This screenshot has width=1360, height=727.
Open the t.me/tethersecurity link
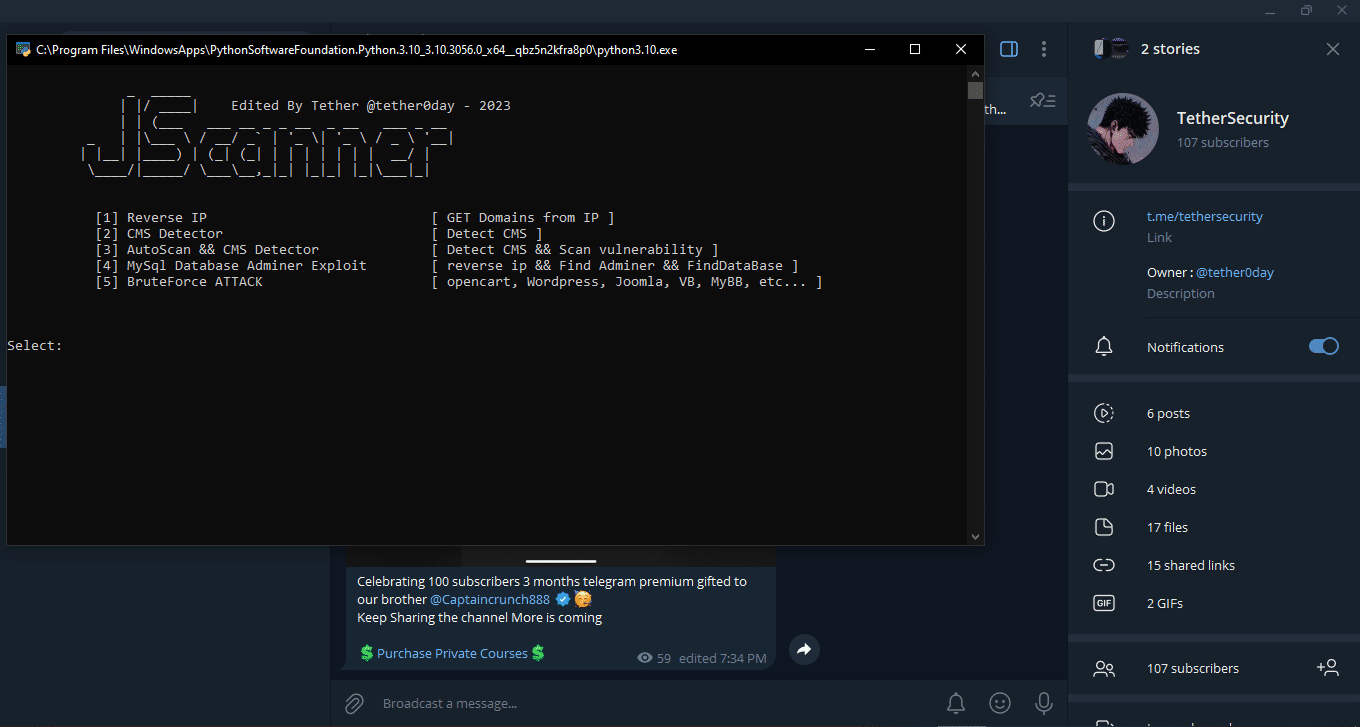tap(1204, 216)
